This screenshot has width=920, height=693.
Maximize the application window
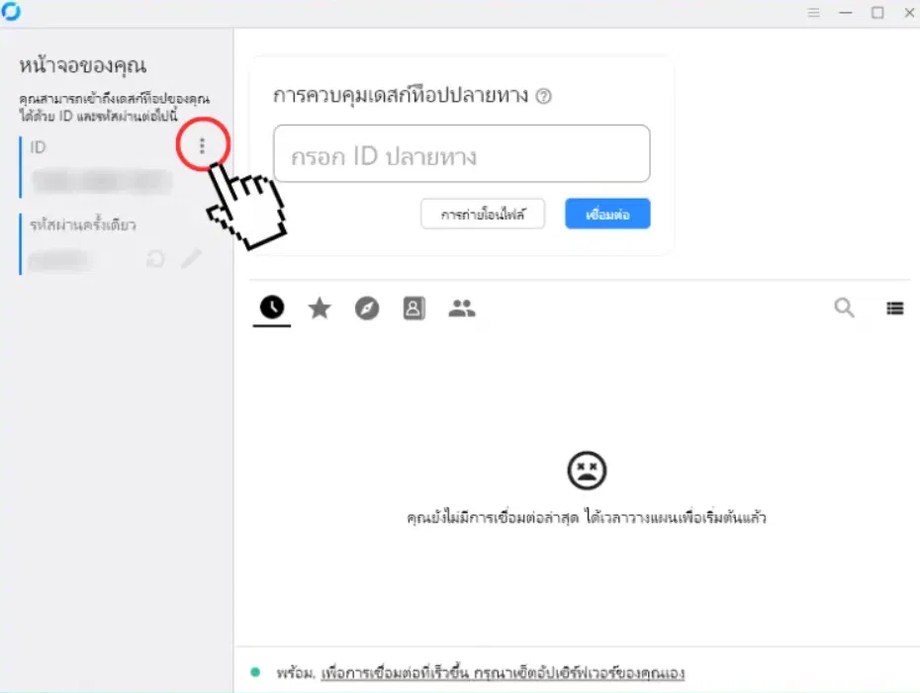877,12
